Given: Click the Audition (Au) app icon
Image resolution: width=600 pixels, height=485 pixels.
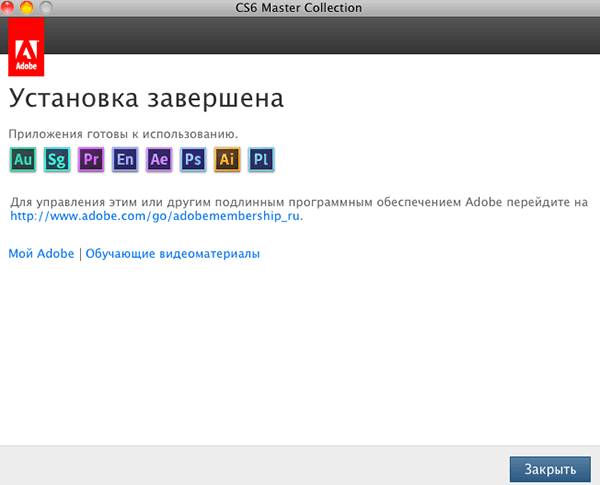Looking at the screenshot, I should 23,159.
